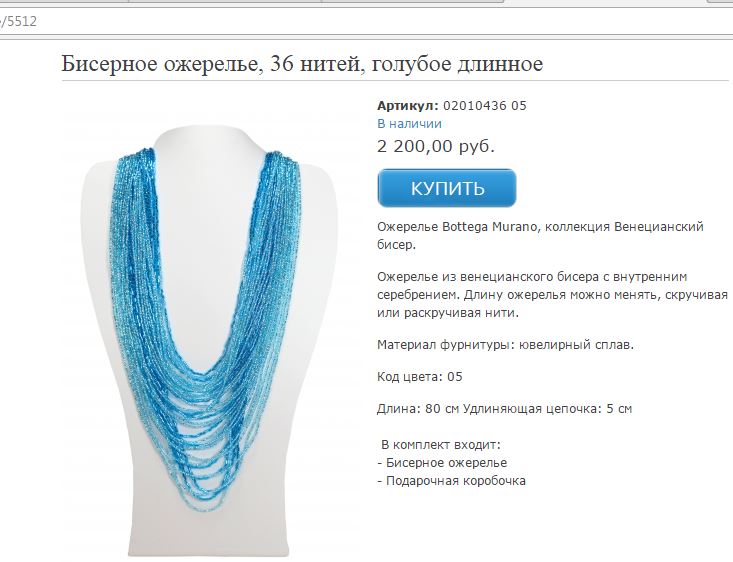Image resolution: width=733 pixels, height=562 pixels.
Task: Click the product title Бисерное ожерелье, 36 нитей
Action: tap(302, 64)
